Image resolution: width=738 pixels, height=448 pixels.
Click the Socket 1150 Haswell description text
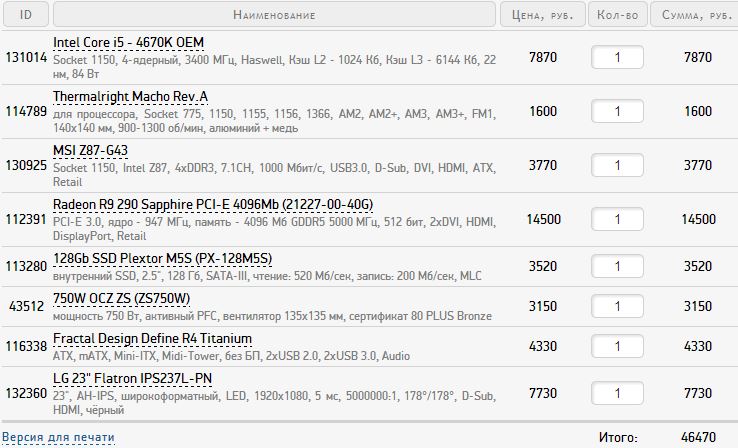click(x=274, y=67)
